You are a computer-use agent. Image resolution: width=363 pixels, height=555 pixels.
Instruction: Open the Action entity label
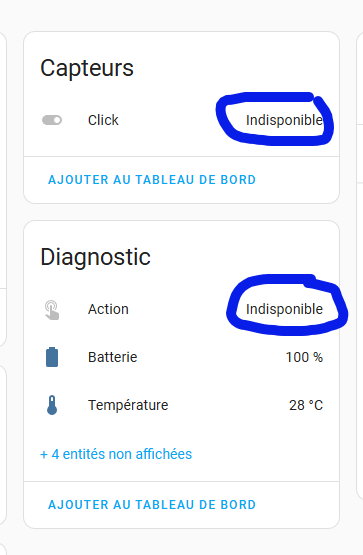108,309
